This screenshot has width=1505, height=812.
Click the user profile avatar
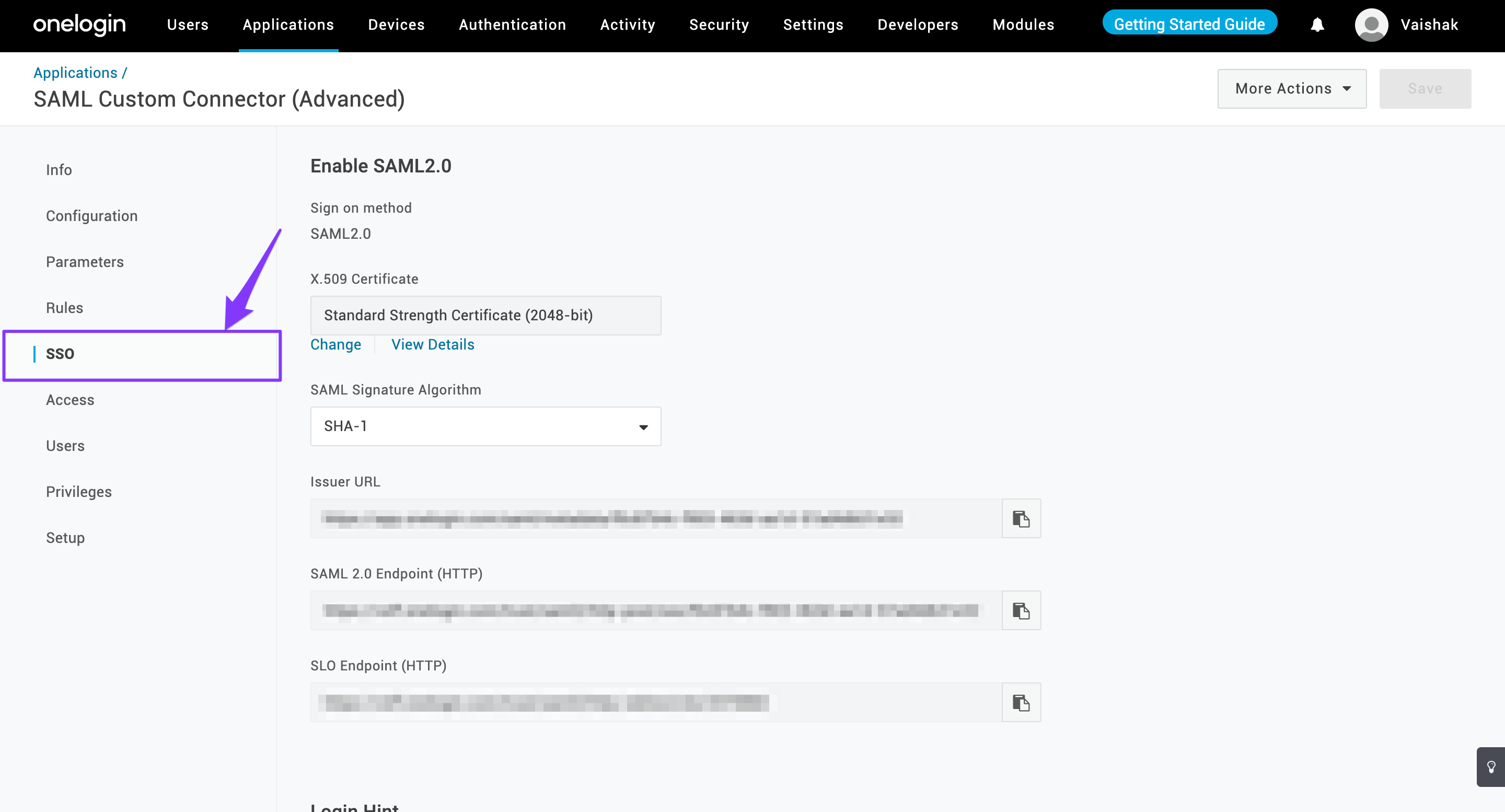coord(1371,25)
